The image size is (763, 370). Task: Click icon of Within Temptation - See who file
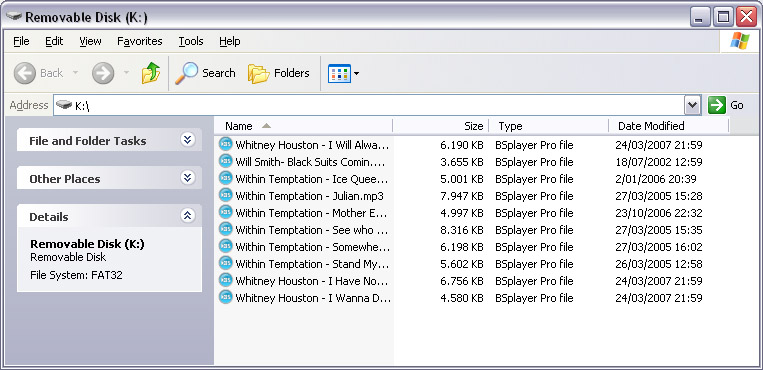pos(226,229)
